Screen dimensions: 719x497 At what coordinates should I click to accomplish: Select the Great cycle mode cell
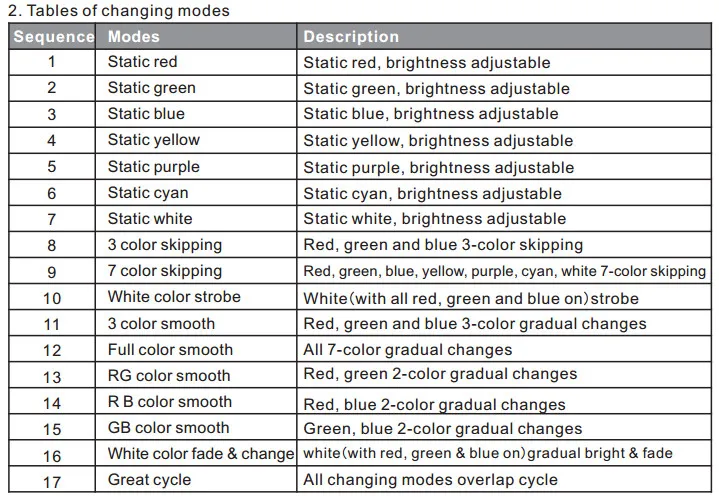[x=196, y=480]
